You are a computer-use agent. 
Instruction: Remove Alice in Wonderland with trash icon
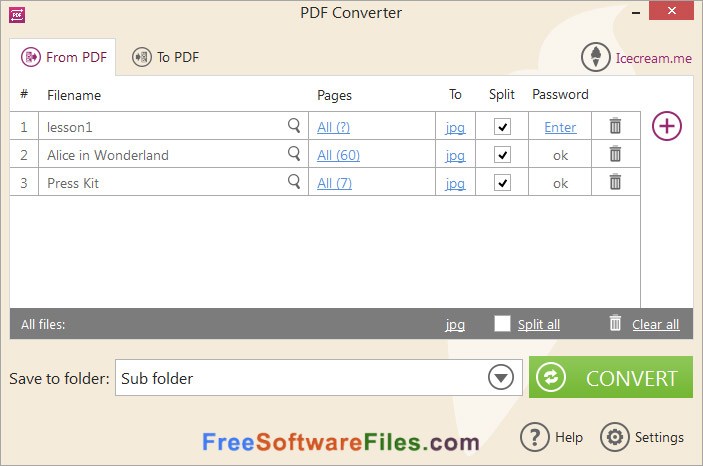pyautogui.click(x=615, y=154)
